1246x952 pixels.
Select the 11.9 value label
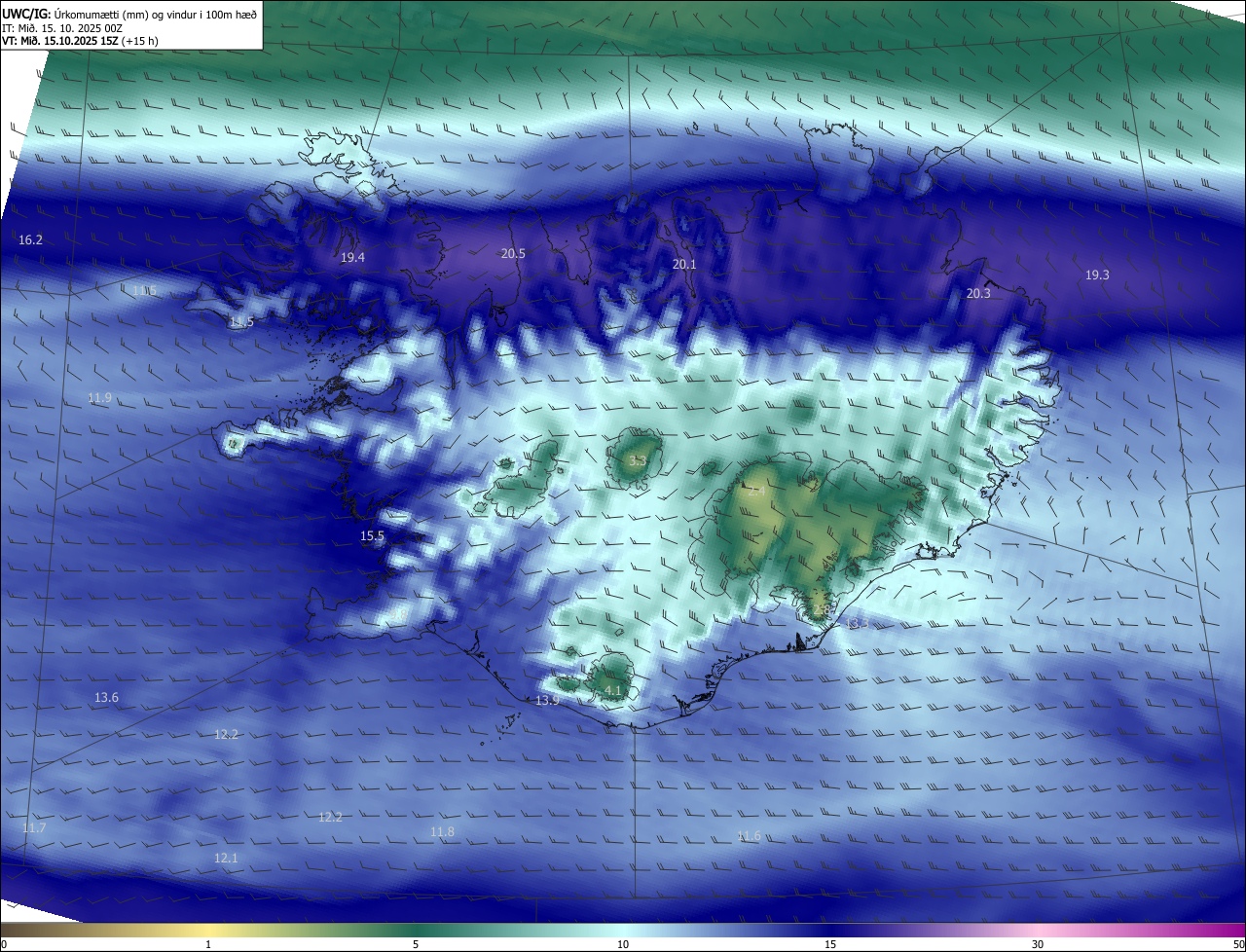[x=99, y=398]
